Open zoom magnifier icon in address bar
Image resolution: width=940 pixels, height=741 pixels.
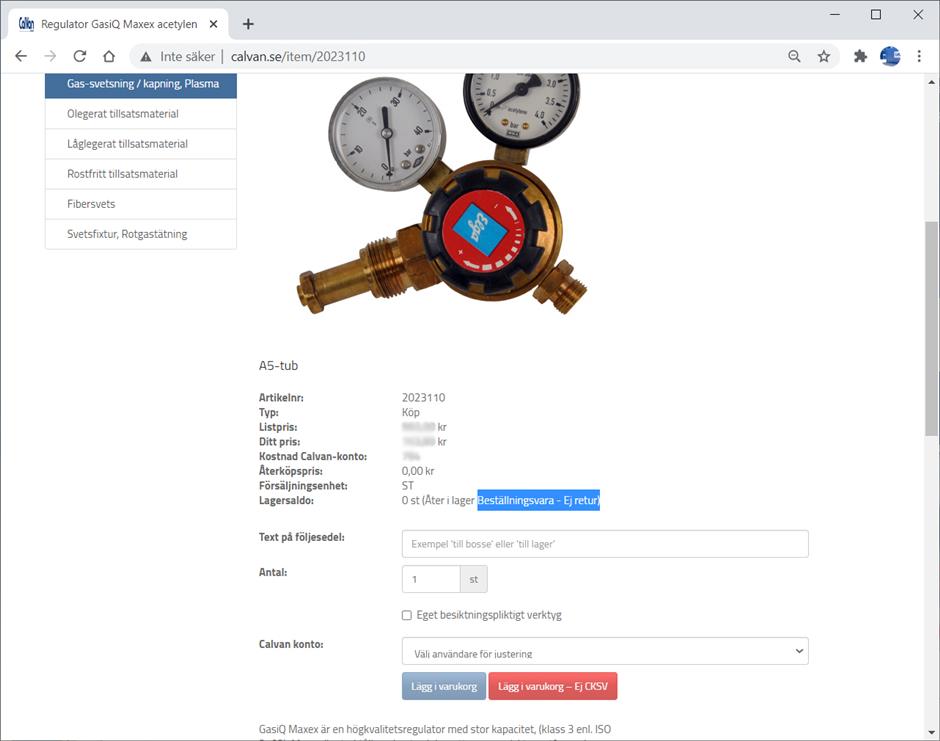click(794, 57)
